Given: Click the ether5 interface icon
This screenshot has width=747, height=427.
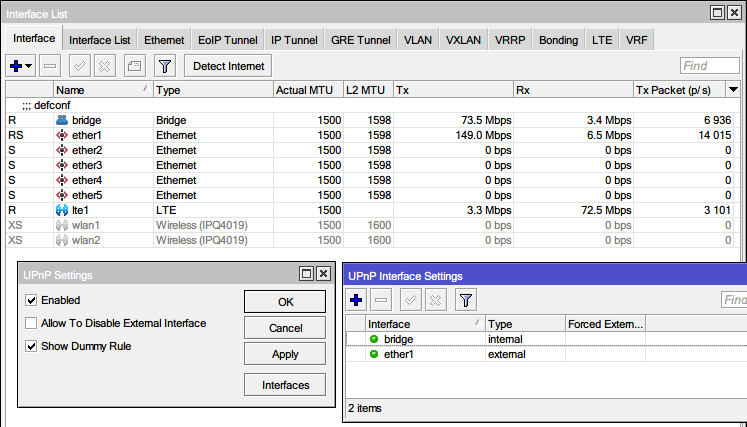Looking at the screenshot, I should (62, 195).
